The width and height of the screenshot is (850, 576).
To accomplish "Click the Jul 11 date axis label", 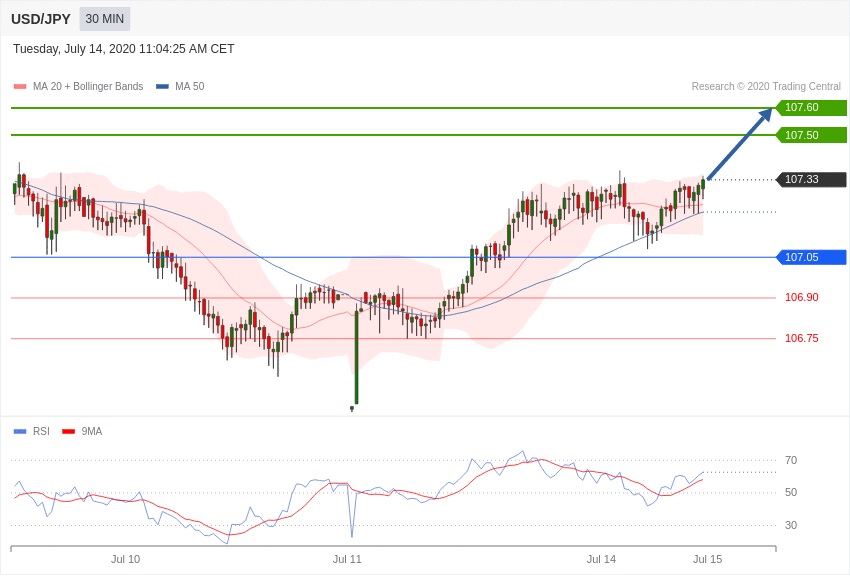I will pyautogui.click(x=347, y=559).
